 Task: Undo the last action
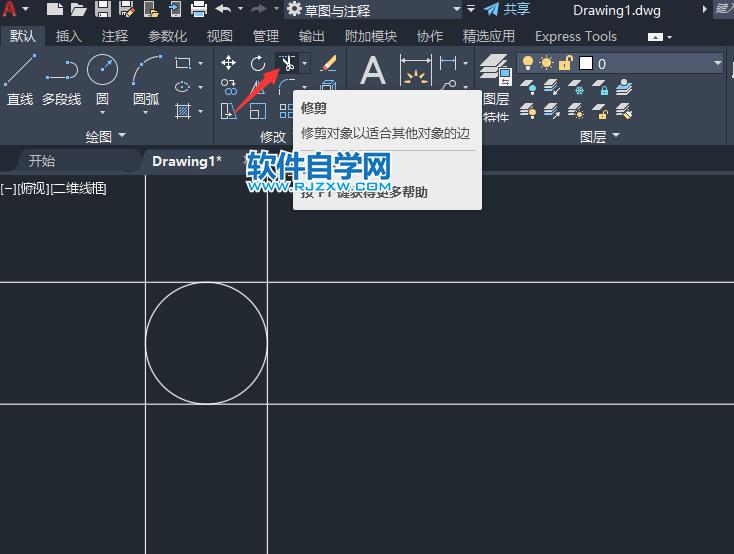(x=224, y=9)
